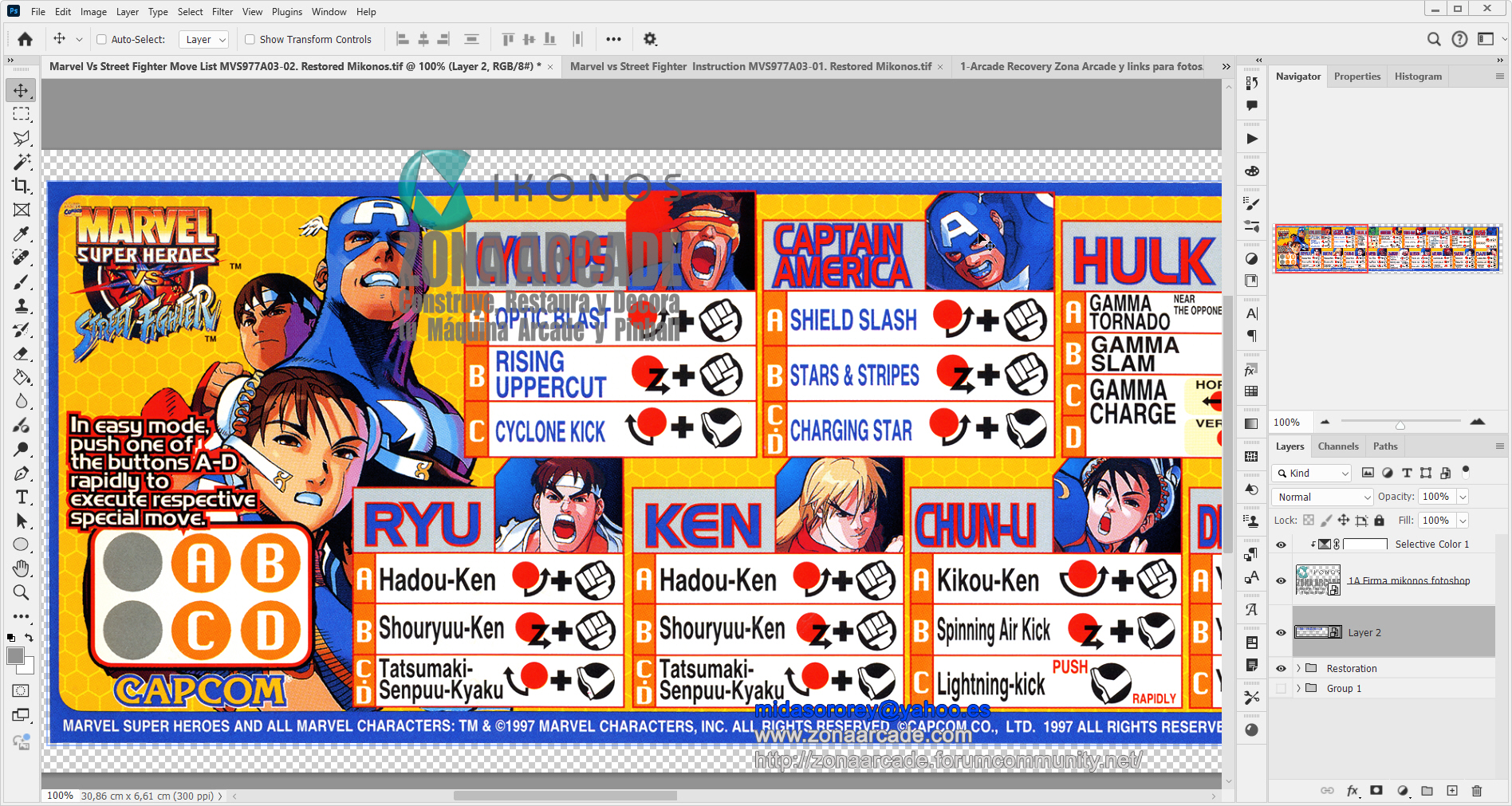Click the Add layer mask icon
The height and width of the screenshot is (806, 1512).
click(1376, 791)
